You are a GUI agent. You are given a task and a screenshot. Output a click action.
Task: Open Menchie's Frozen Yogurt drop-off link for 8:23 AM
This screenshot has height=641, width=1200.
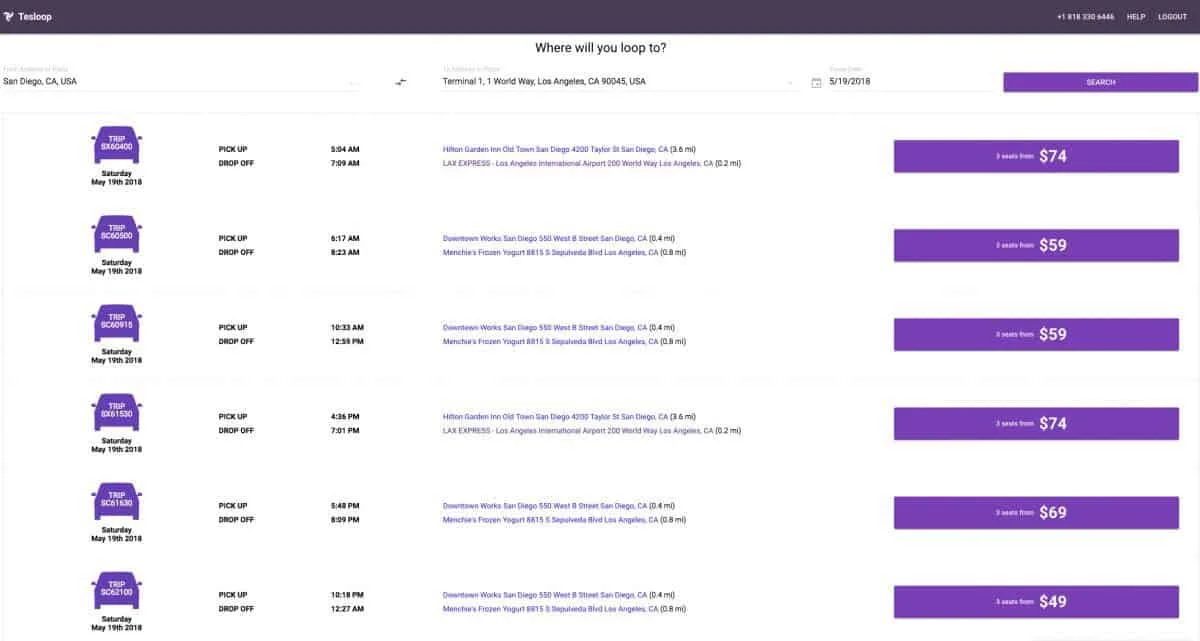(551, 252)
